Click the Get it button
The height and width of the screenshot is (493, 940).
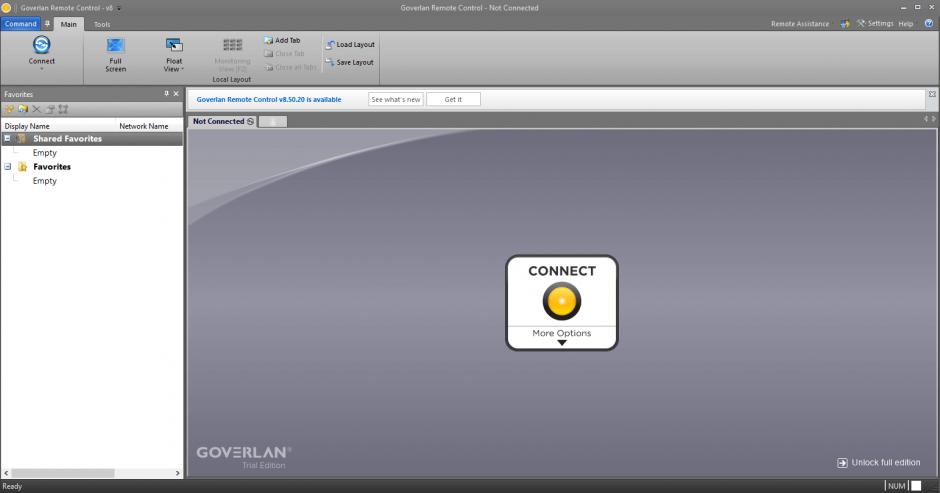453,100
